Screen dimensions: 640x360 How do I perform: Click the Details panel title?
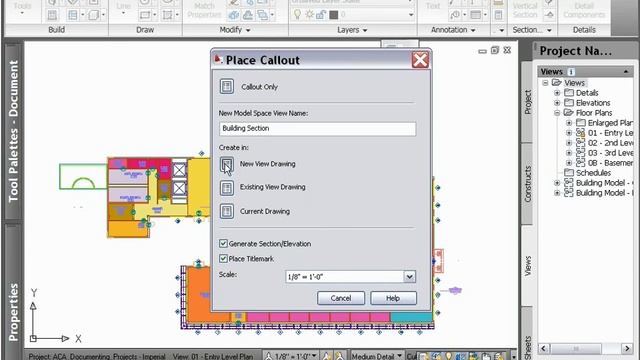click(584, 30)
